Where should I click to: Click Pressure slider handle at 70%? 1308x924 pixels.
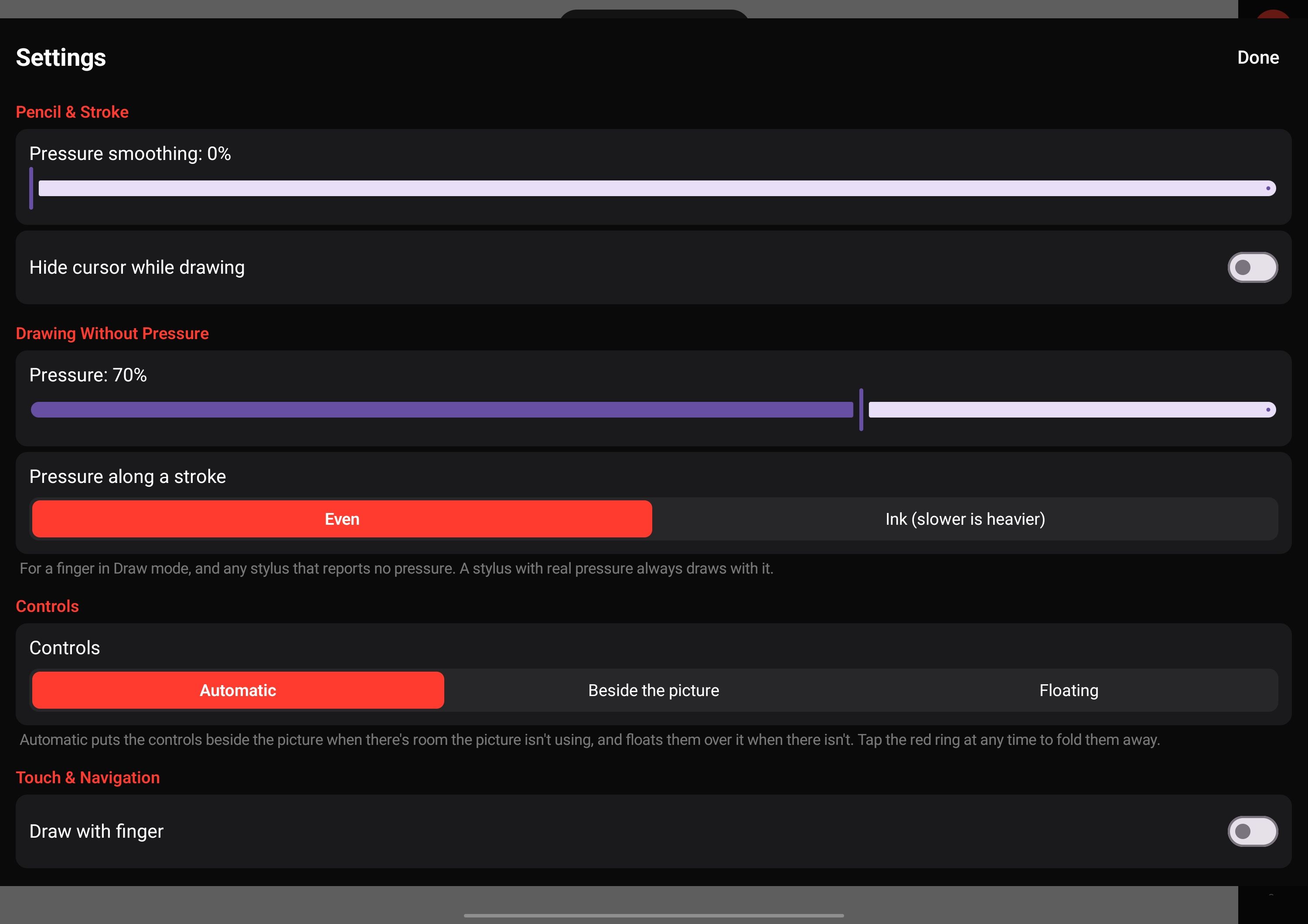[861, 409]
